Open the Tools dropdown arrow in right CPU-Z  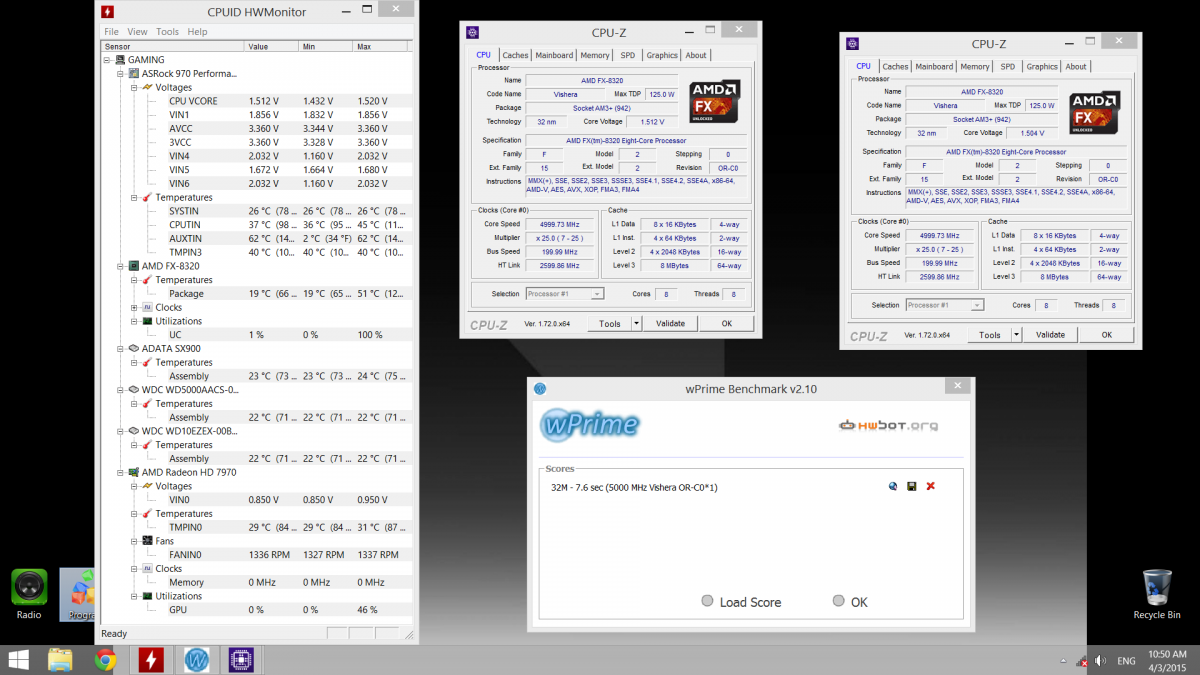tap(1016, 335)
